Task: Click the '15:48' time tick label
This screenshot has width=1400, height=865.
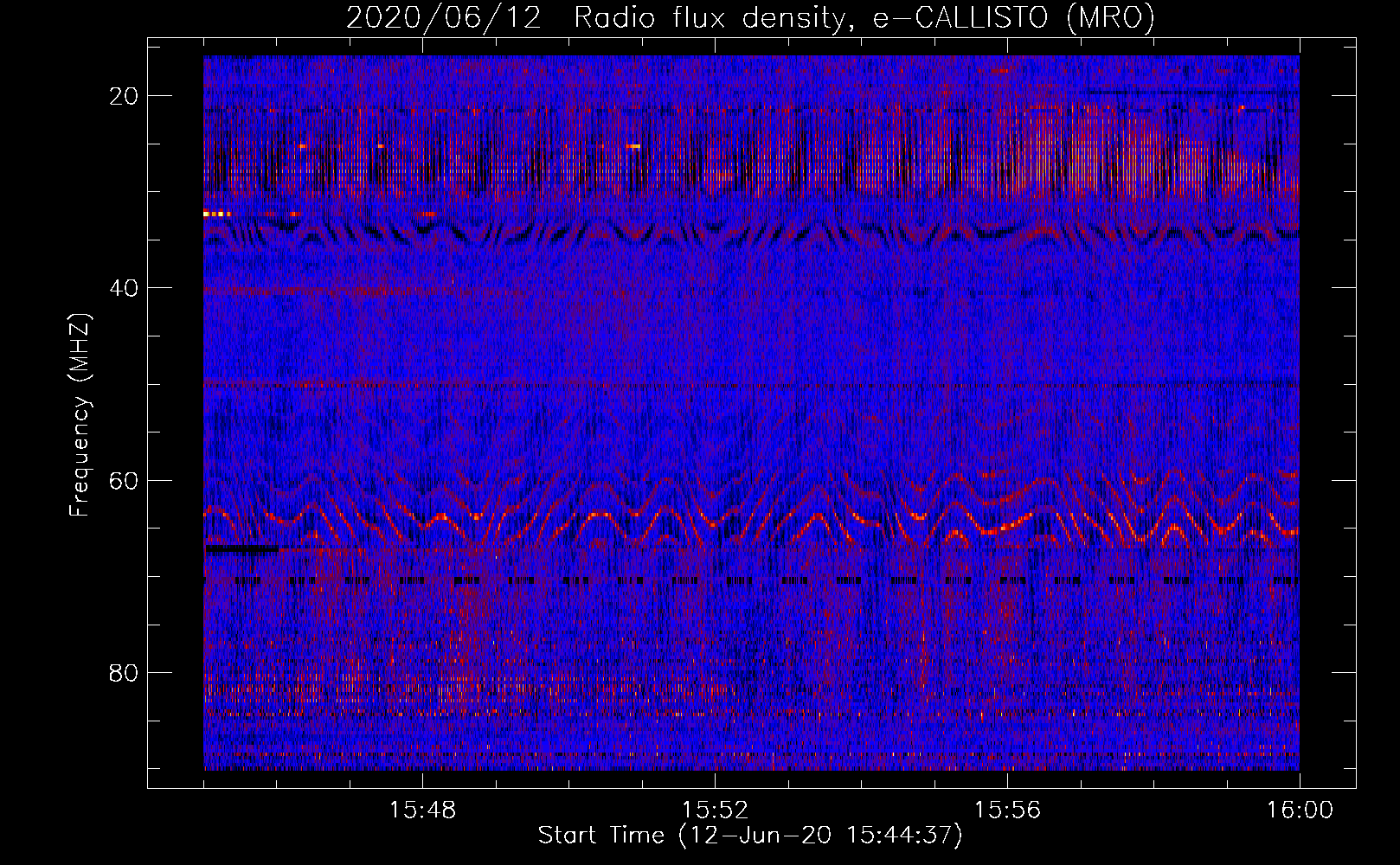Action: coord(422,811)
